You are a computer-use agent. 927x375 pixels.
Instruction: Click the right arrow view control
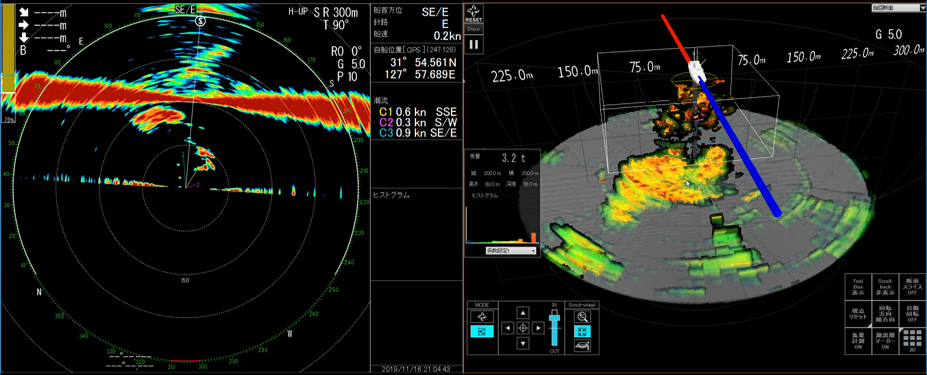click(538, 328)
